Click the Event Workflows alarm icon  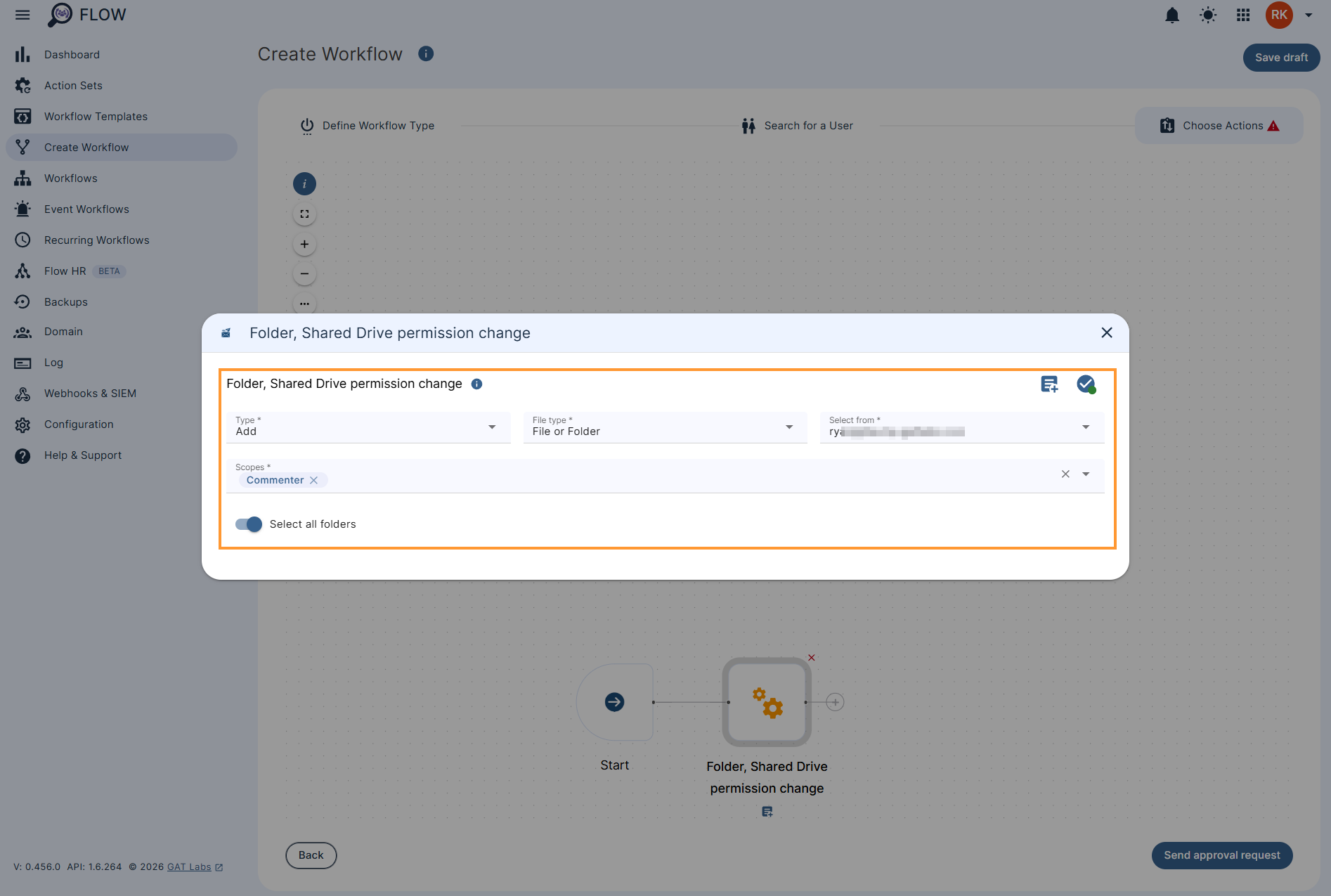click(x=22, y=209)
